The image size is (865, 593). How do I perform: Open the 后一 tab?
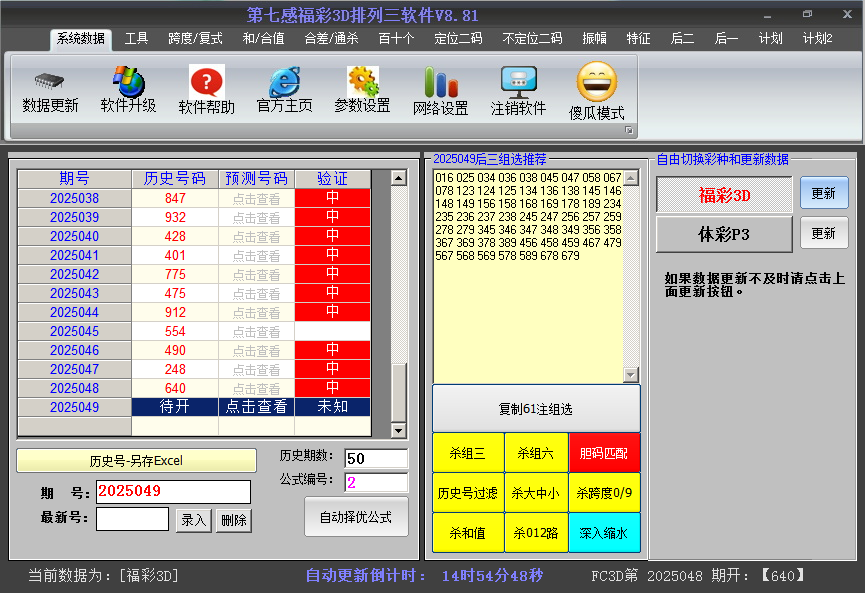[726, 39]
